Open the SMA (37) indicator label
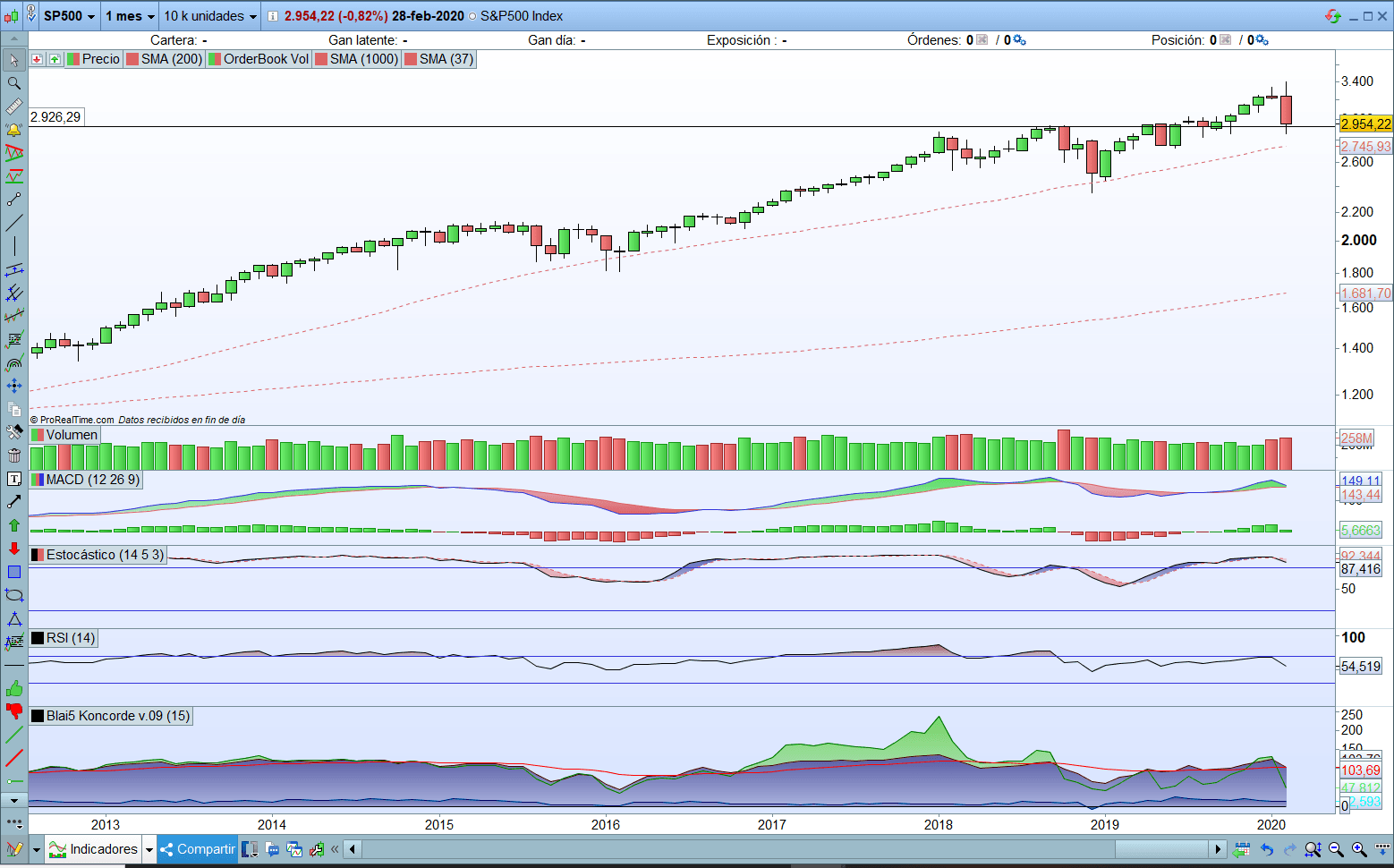This screenshot has width=1394, height=868. tap(438, 59)
